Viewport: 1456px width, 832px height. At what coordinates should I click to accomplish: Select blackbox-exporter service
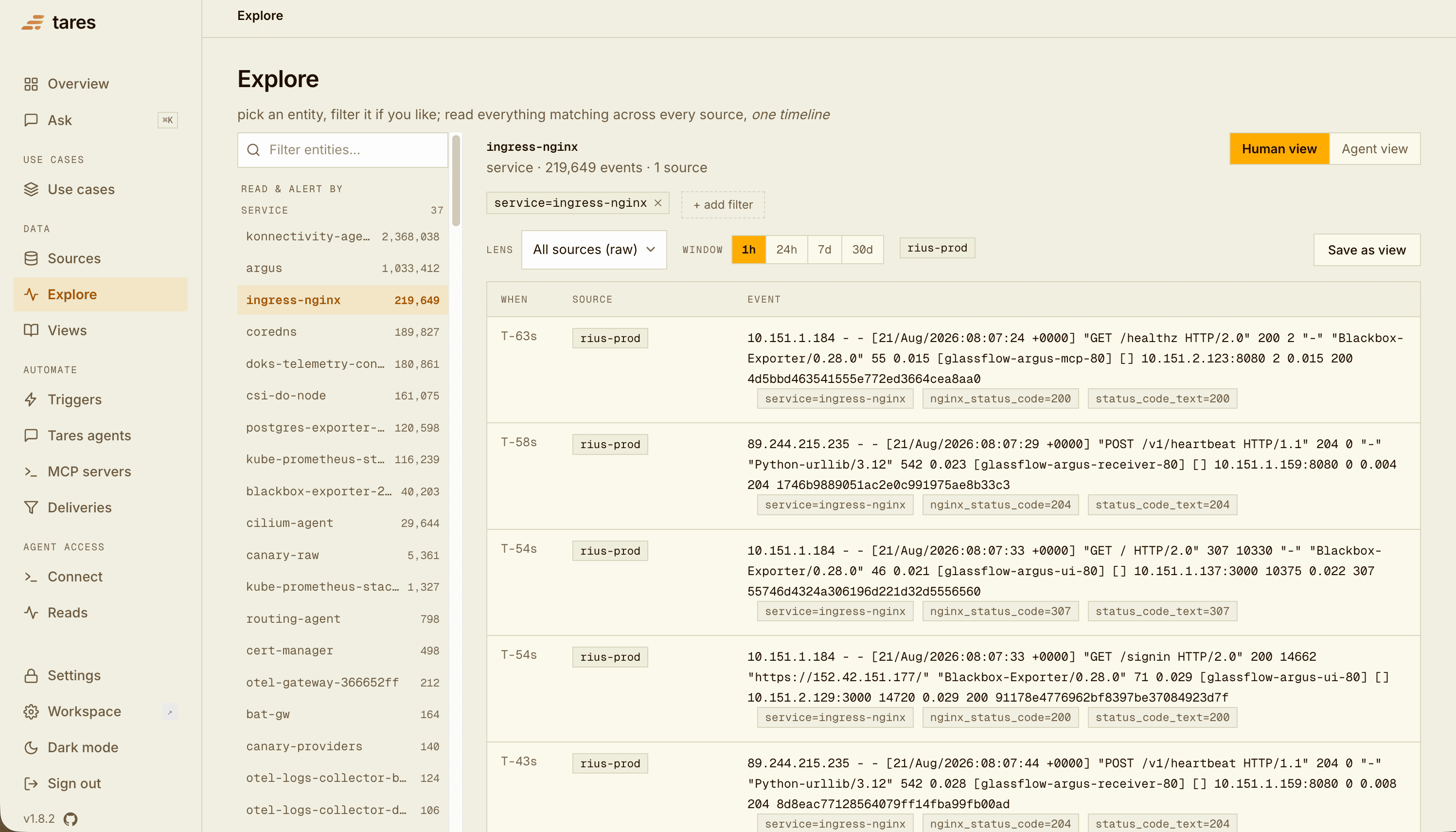(342, 491)
